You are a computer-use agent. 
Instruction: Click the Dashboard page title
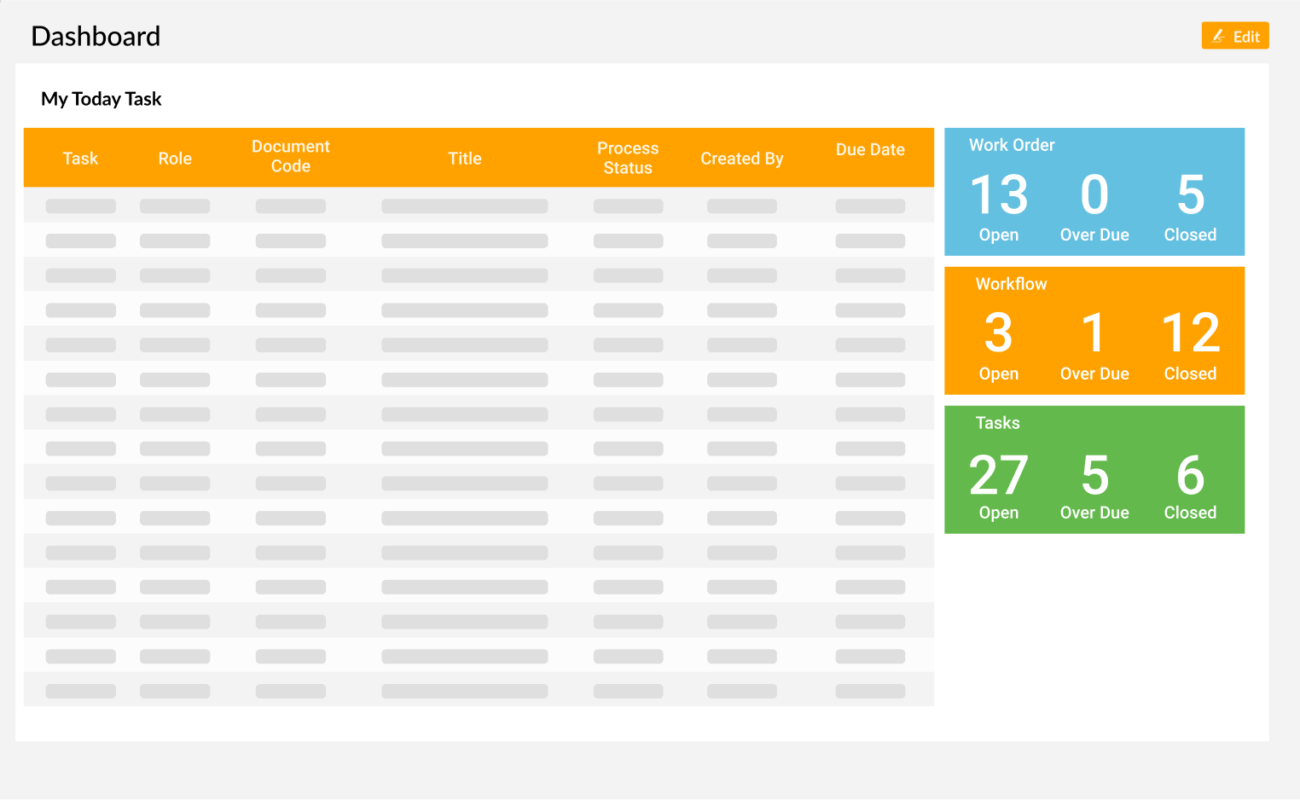[x=96, y=36]
